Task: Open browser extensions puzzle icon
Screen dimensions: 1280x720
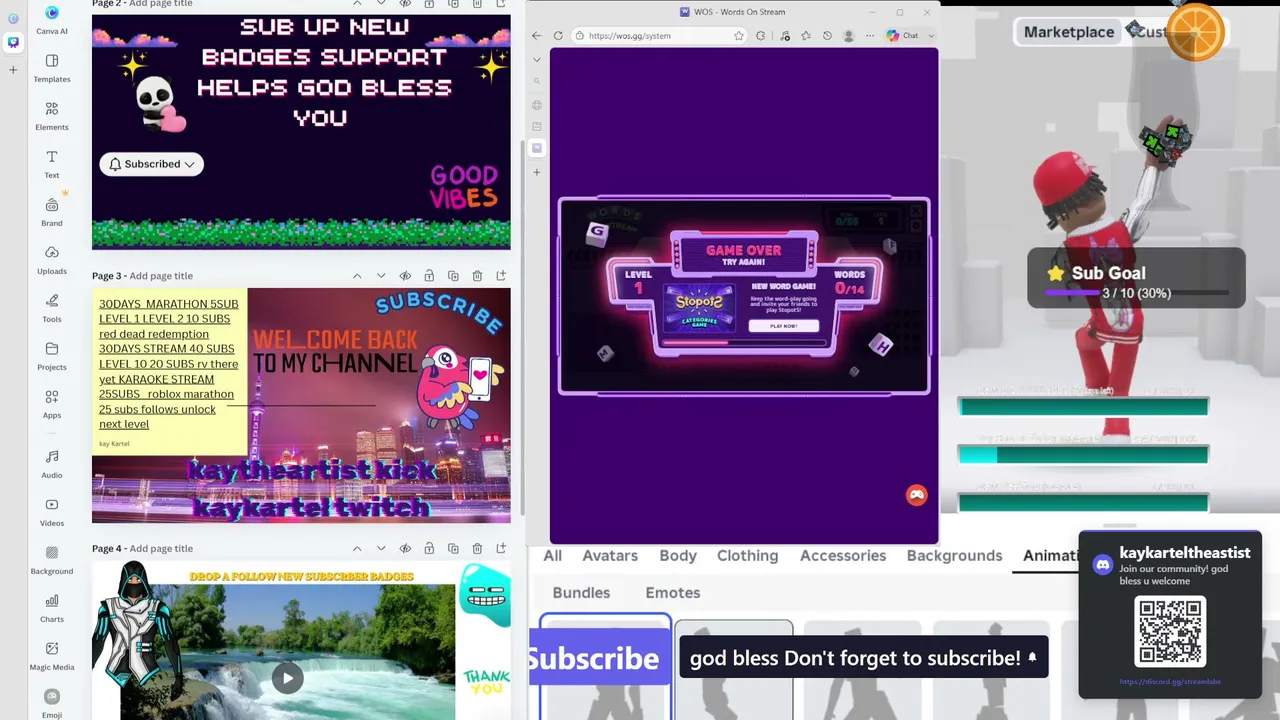Action: tap(761, 36)
